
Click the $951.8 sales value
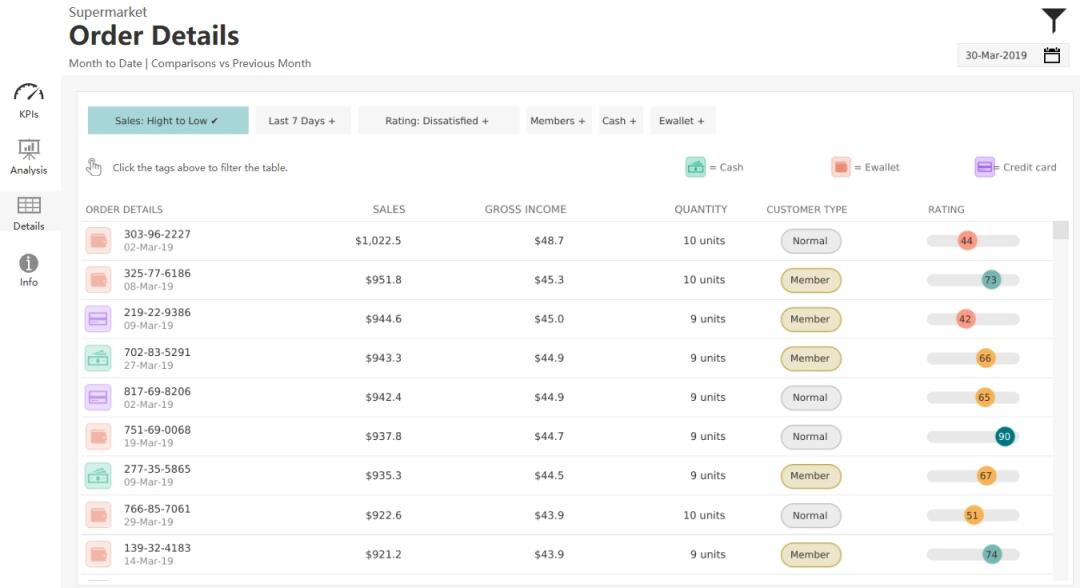tap(383, 280)
